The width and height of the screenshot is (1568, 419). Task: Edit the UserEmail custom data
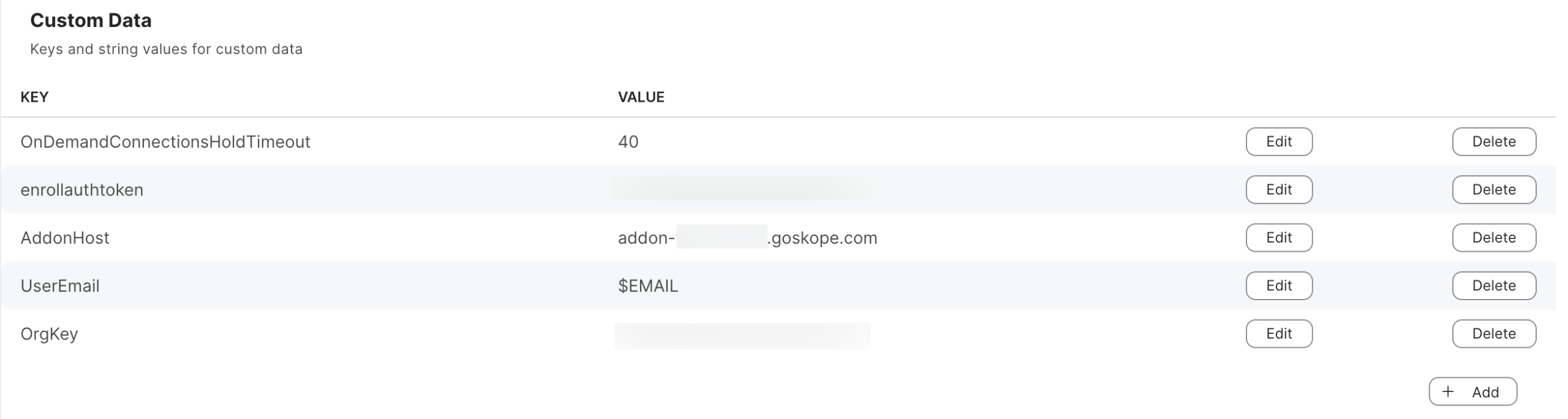(x=1278, y=285)
